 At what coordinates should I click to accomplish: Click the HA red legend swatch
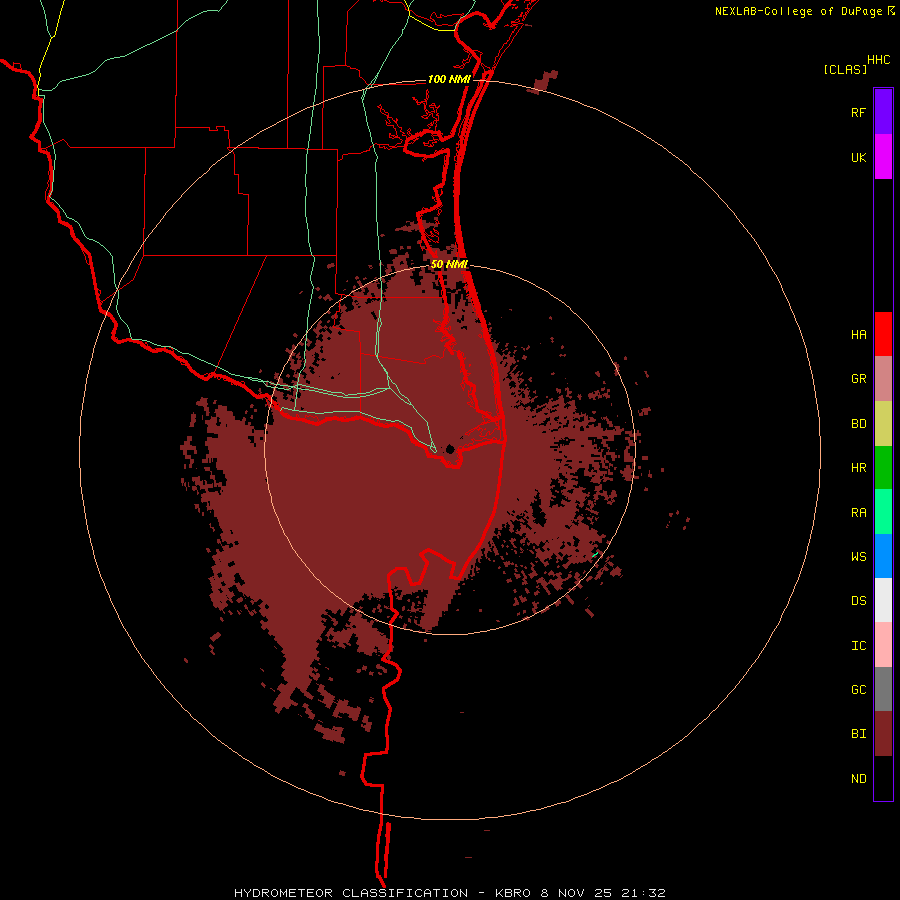(883, 334)
